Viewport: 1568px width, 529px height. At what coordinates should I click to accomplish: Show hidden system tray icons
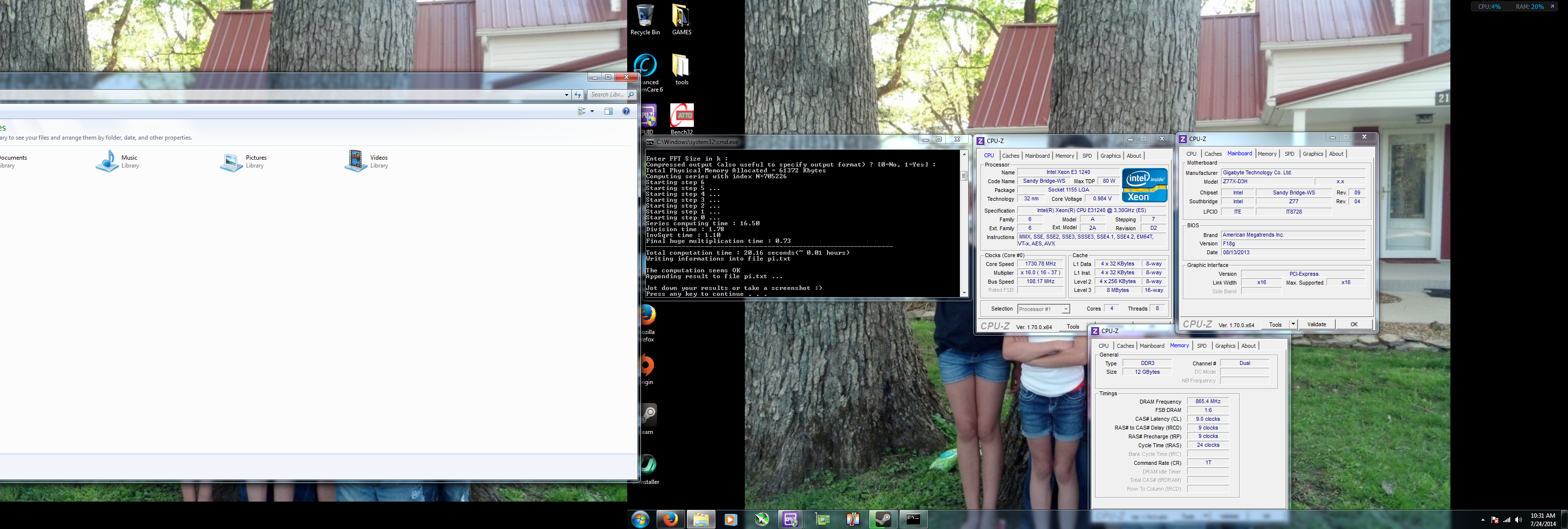tap(1482, 520)
